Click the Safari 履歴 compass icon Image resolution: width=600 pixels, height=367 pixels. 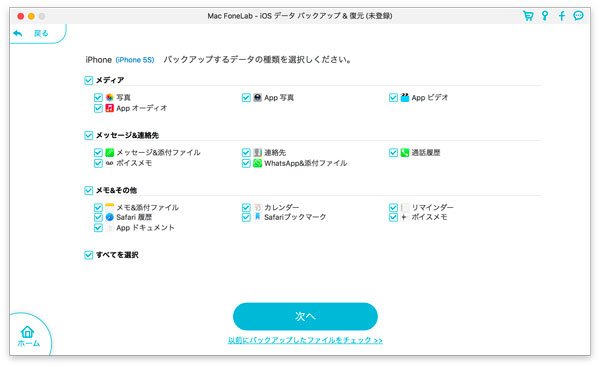point(109,217)
